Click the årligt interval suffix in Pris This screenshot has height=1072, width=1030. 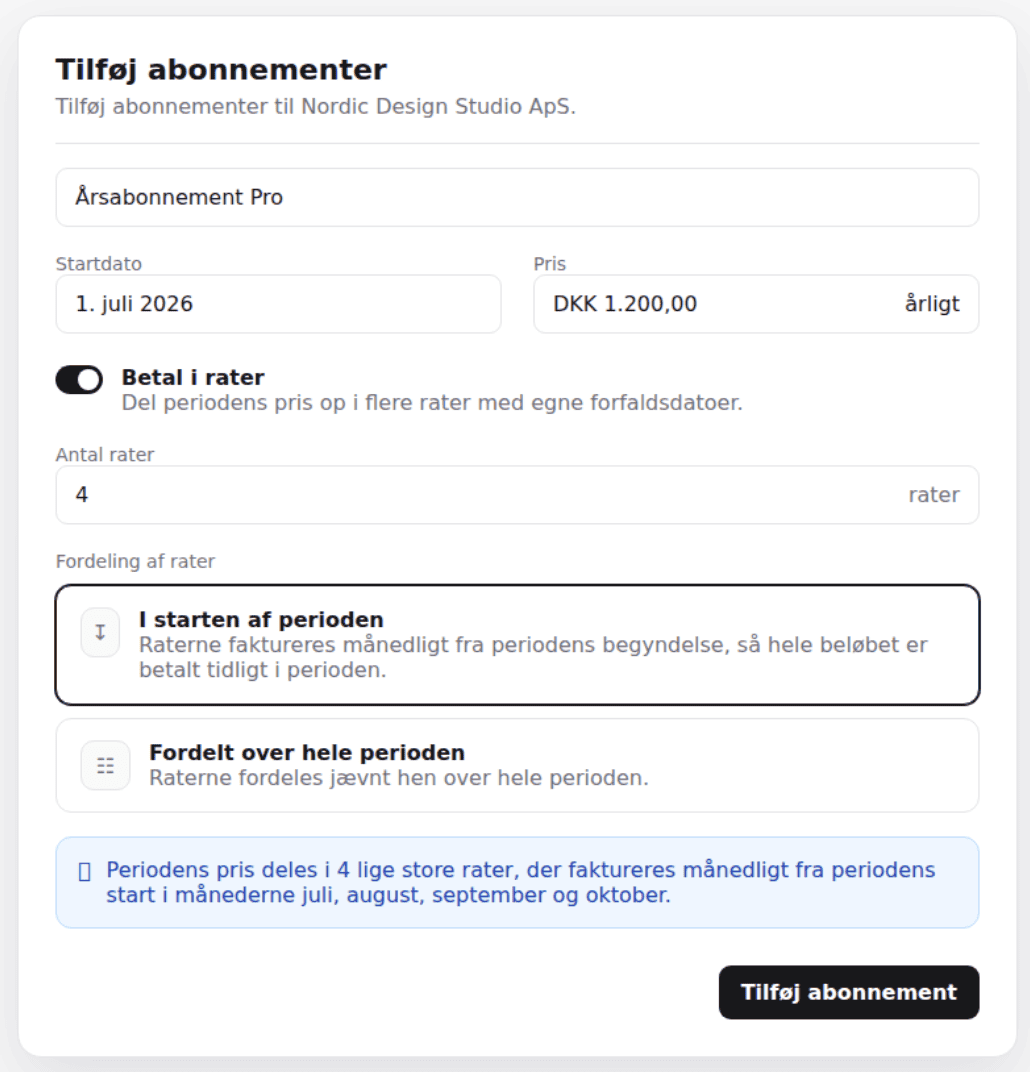[x=932, y=304]
